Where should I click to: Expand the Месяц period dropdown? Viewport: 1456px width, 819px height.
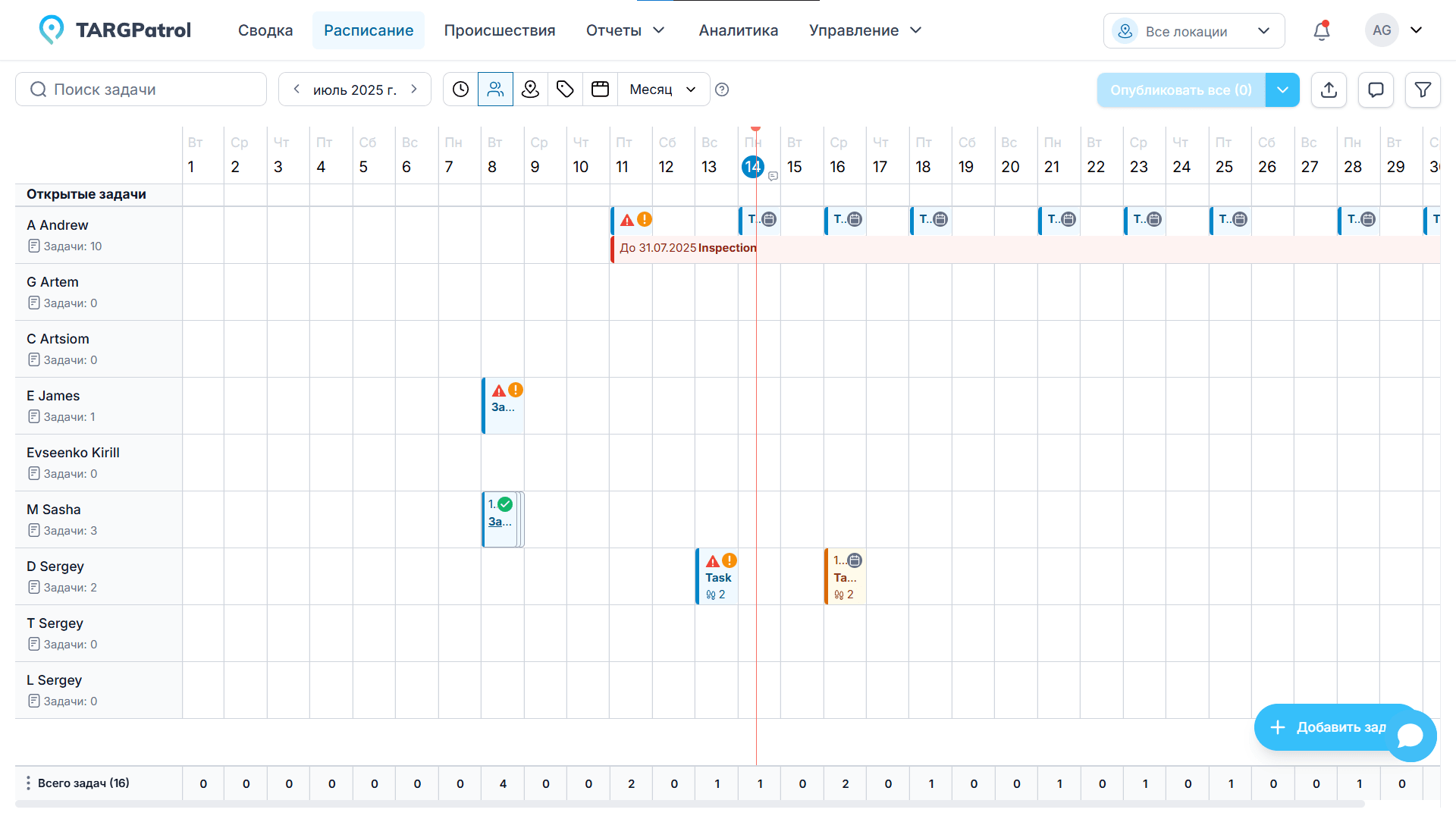[663, 89]
